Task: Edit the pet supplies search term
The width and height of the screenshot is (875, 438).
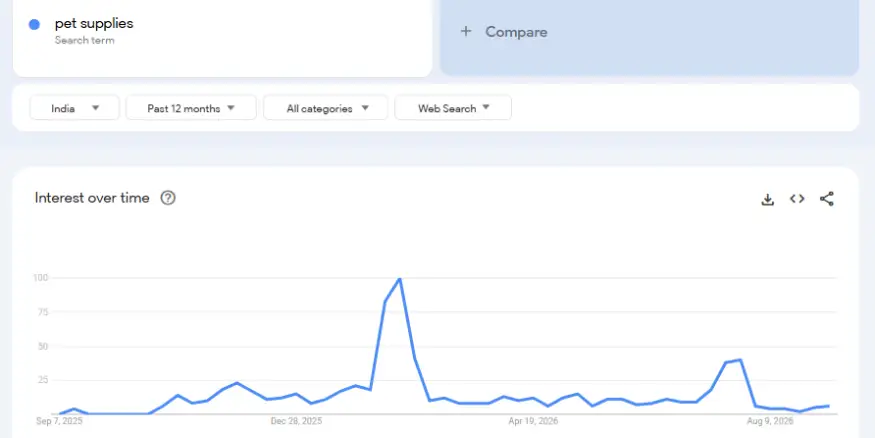Action: point(94,23)
